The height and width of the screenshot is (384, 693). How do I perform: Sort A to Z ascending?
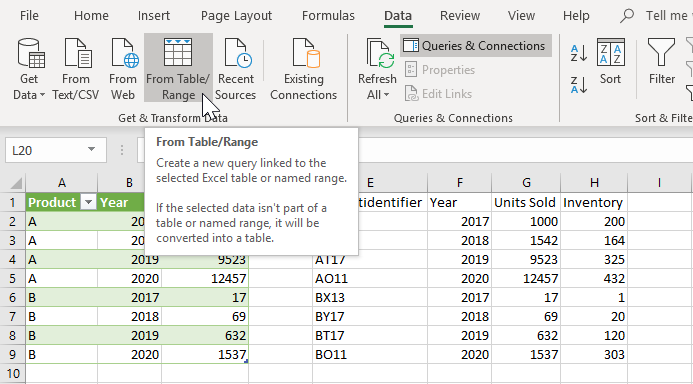click(579, 53)
